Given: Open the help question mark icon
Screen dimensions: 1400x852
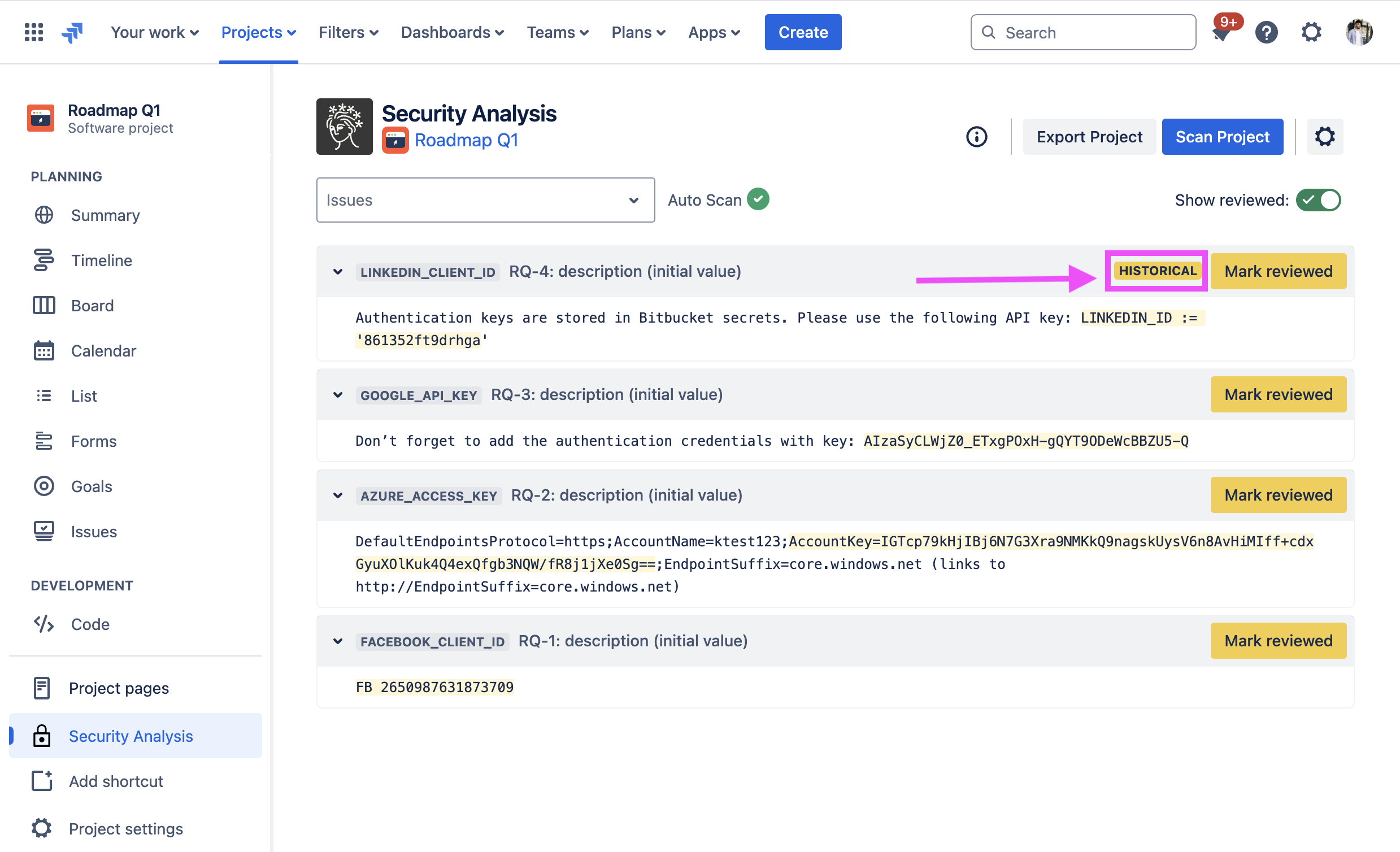Looking at the screenshot, I should [1266, 32].
